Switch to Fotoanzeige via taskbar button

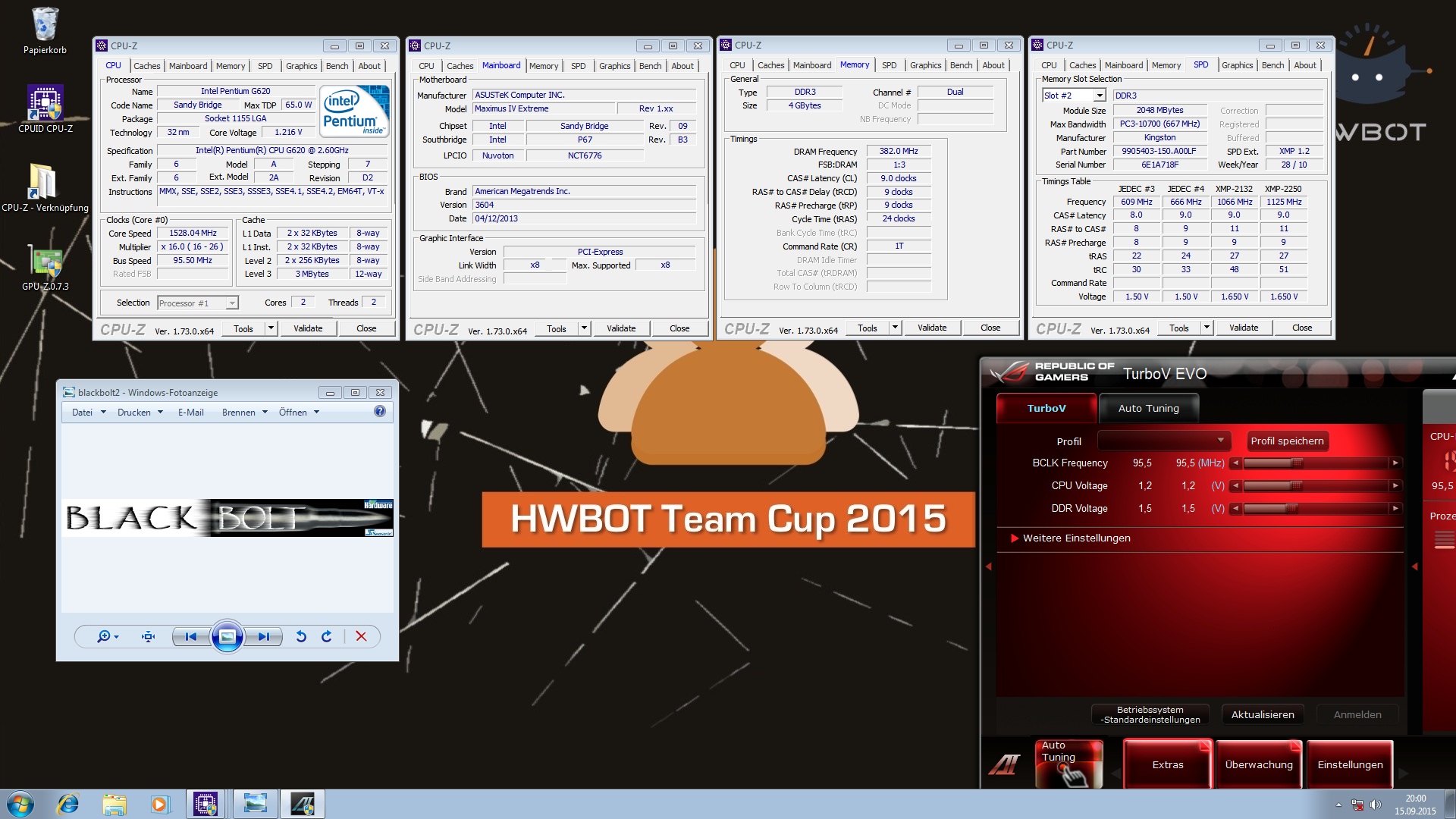coord(256,804)
